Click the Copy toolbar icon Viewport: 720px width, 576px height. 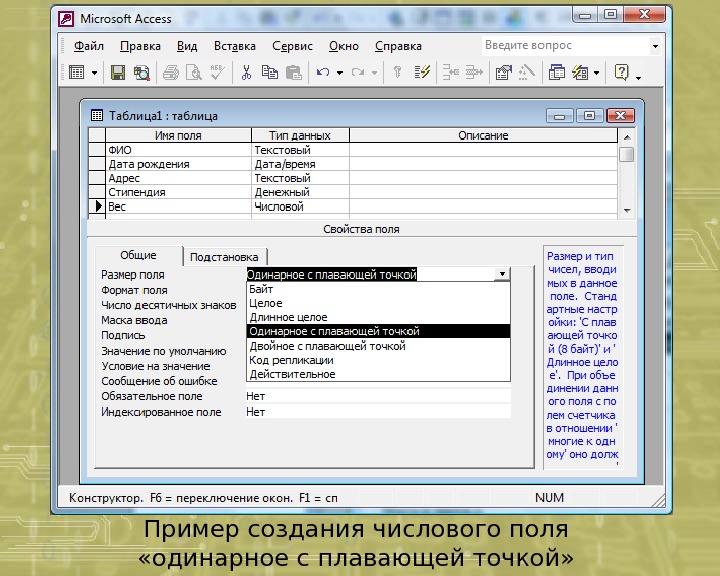(x=270, y=73)
